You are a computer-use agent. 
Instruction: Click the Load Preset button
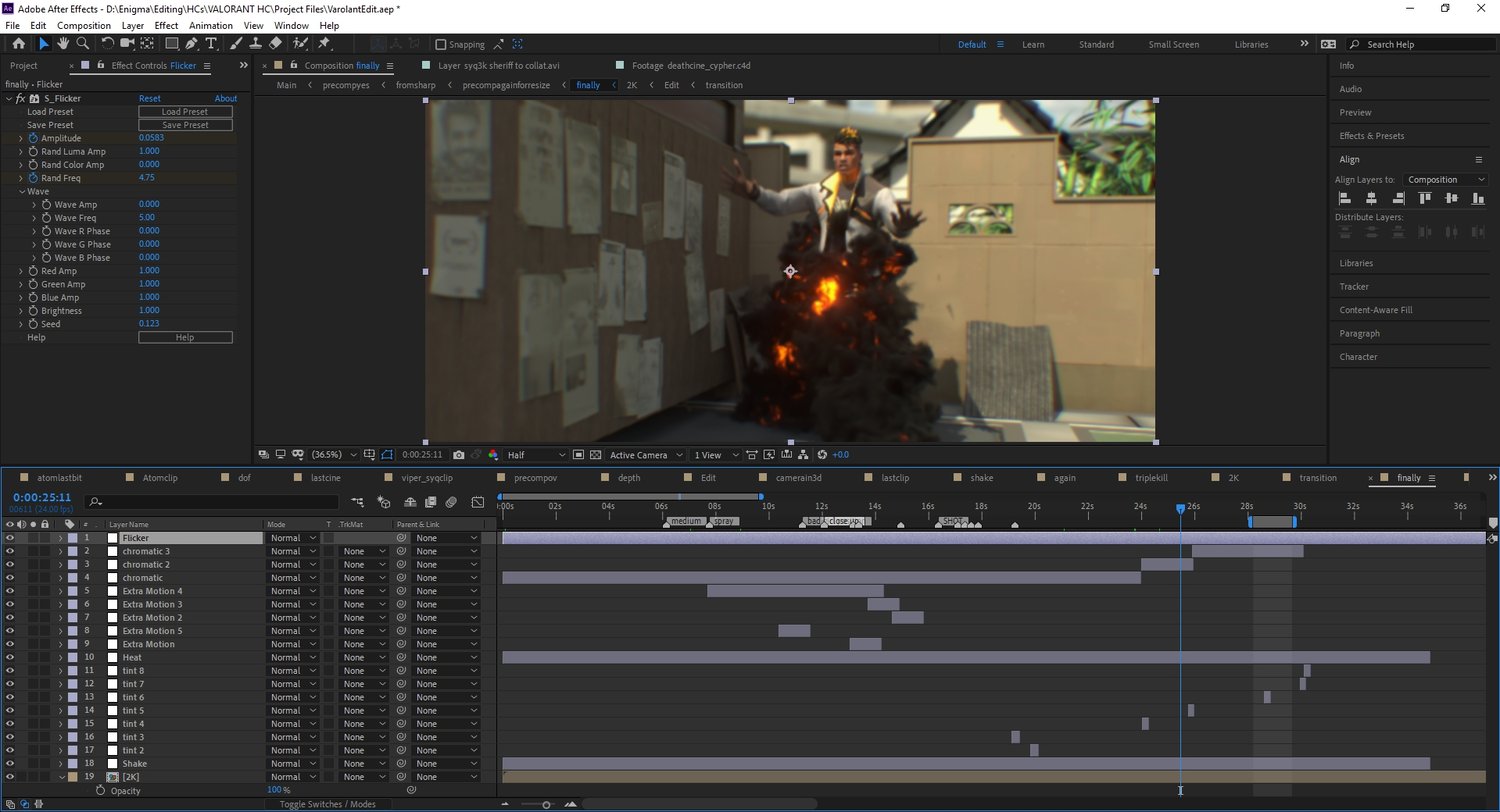[185, 112]
